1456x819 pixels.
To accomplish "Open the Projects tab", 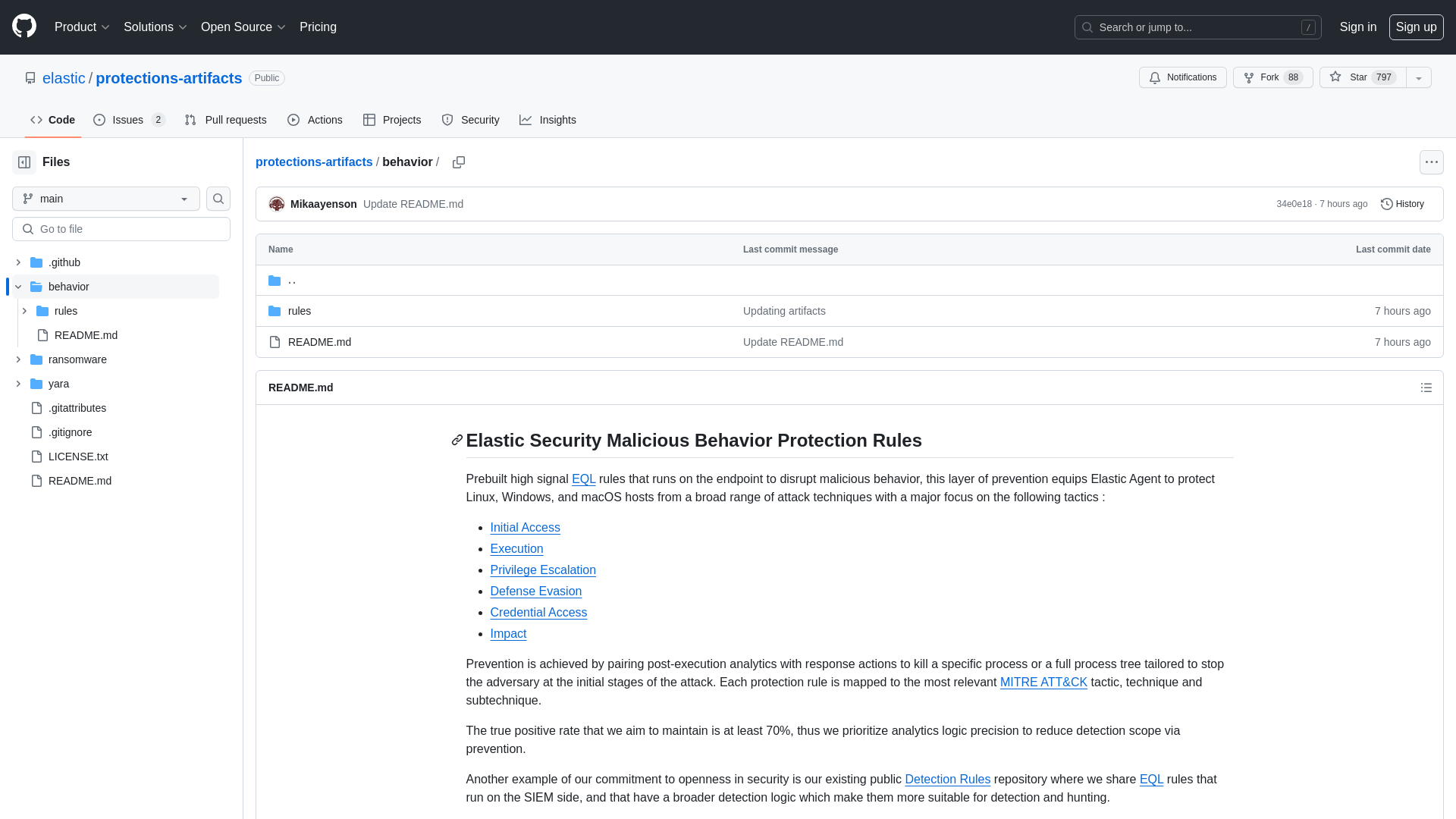I will pyautogui.click(x=391, y=120).
